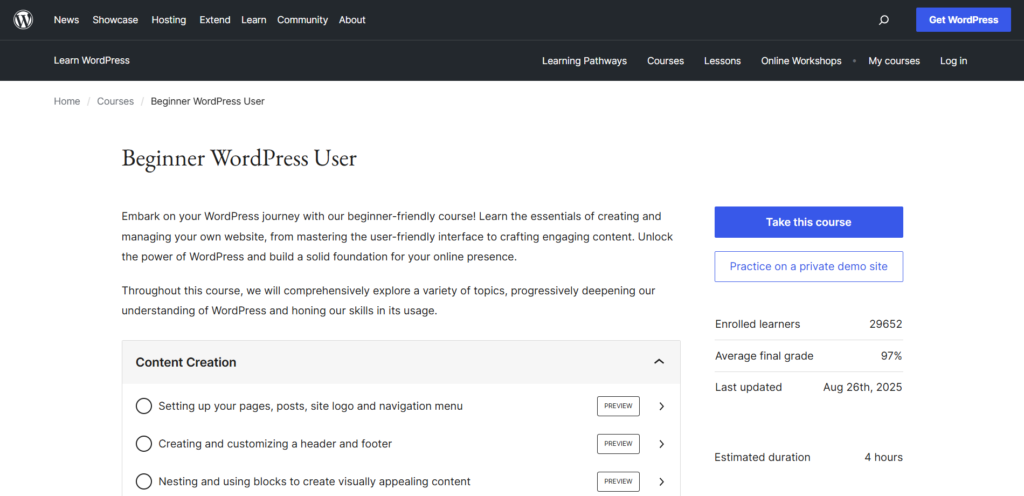Preview the Nesting and using blocks lesson

coord(618,482)
